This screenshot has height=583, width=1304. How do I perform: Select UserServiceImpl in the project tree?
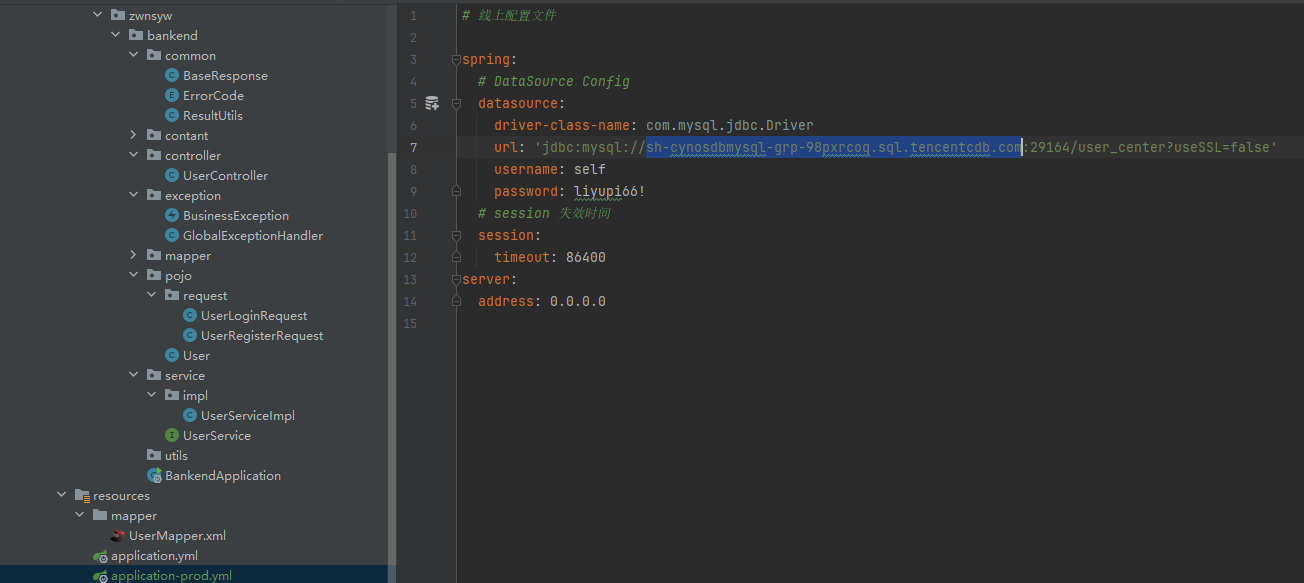point(248,415)
